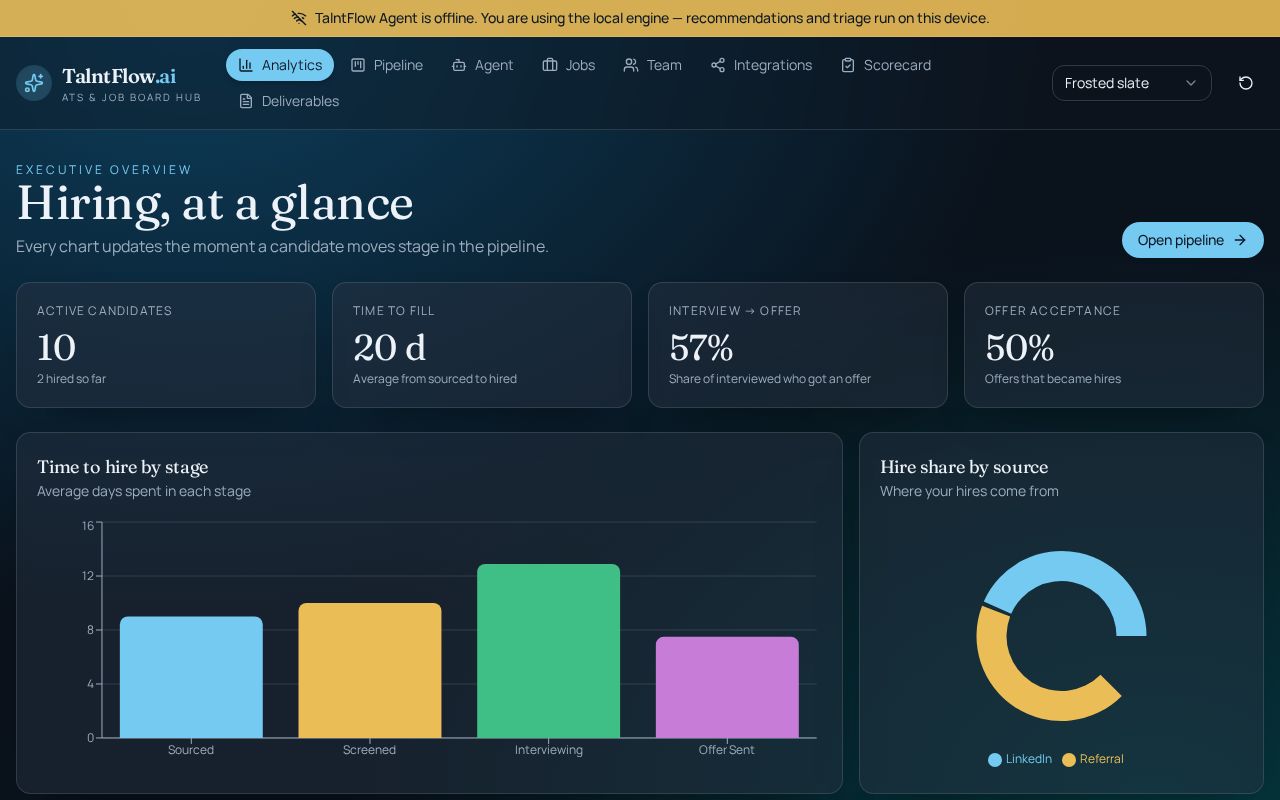Select the Analytics tab
The width and height of the screenshot is (1280, 800).
[x=280, y=65]
